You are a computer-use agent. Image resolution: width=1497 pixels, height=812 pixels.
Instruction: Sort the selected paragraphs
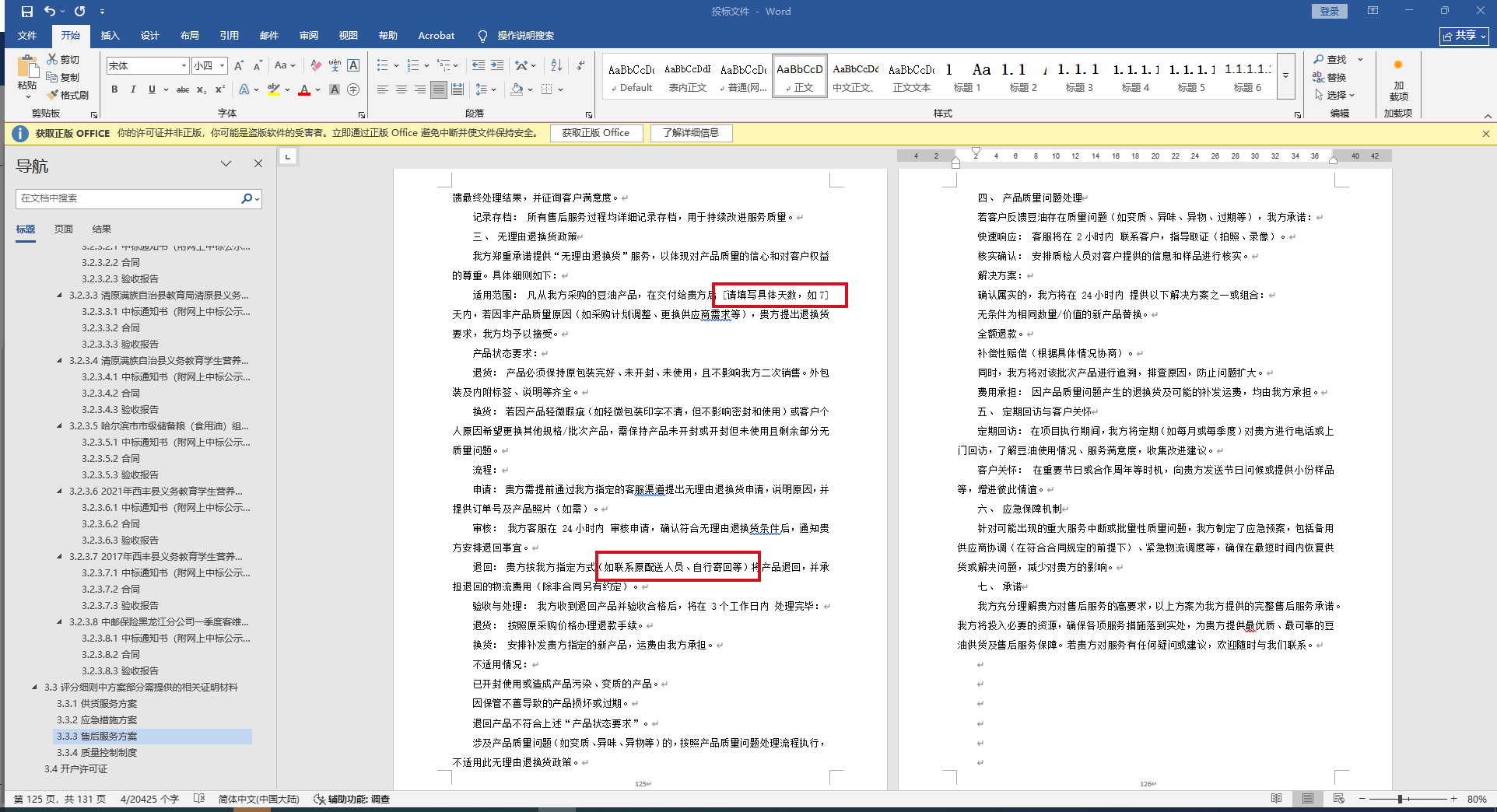point(556,65)
